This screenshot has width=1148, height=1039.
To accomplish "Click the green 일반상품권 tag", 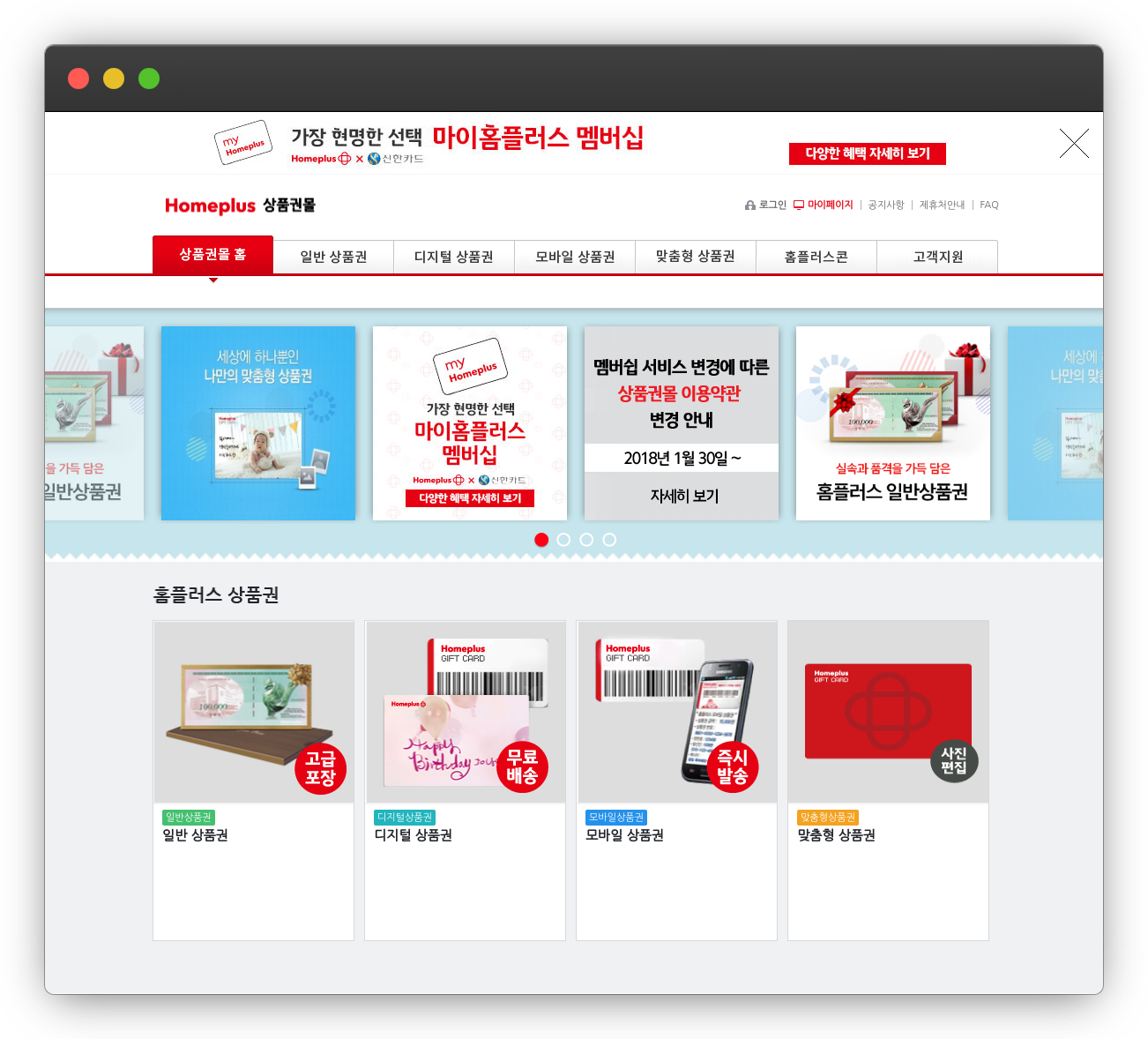I will tap(189, 818).
